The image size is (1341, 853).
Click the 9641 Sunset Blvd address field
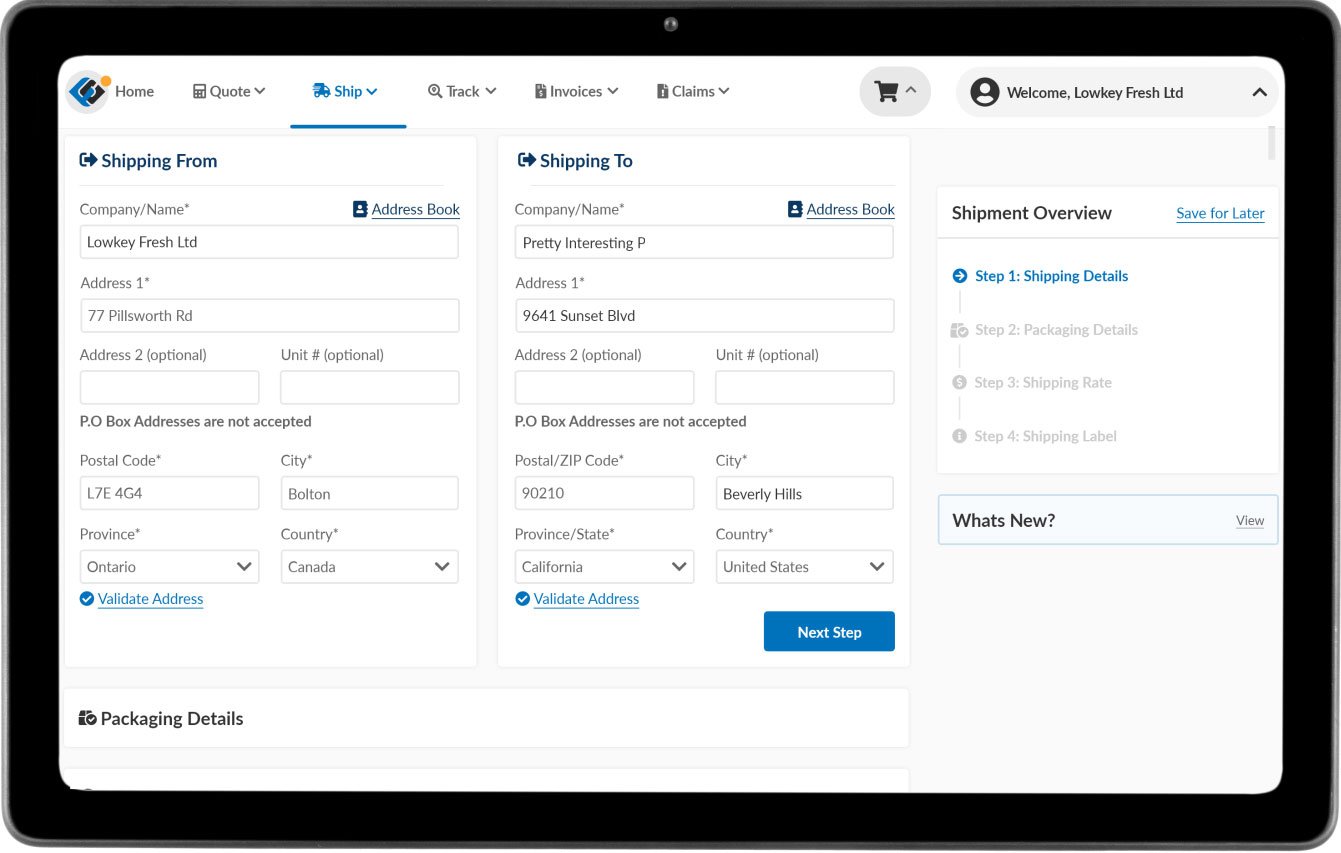(x=704, y=315)
